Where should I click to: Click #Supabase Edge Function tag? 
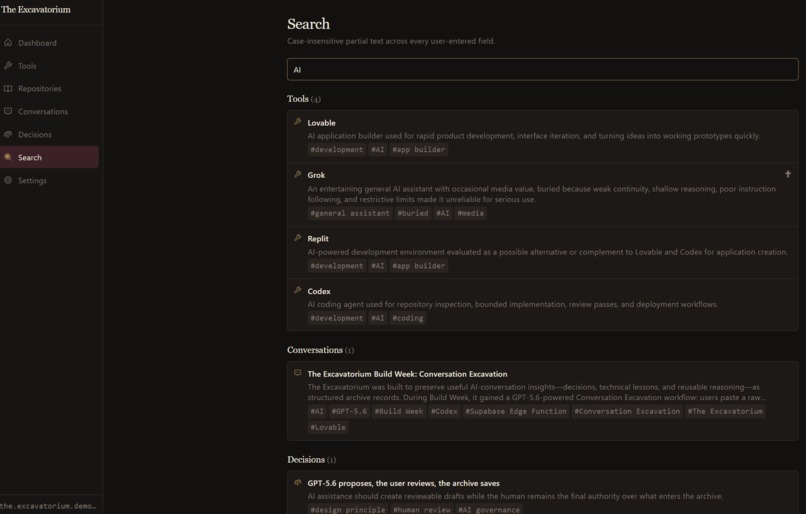pyautogui.click(x=516, y=411)
